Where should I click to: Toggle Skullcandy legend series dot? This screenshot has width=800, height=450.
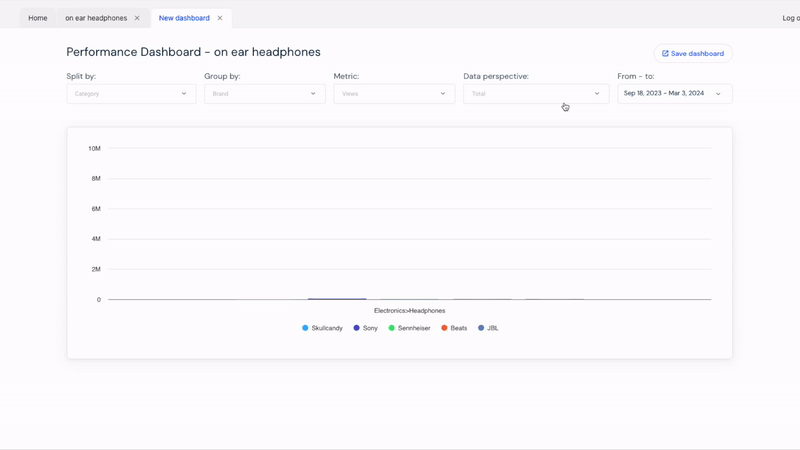tap(305, 328)
